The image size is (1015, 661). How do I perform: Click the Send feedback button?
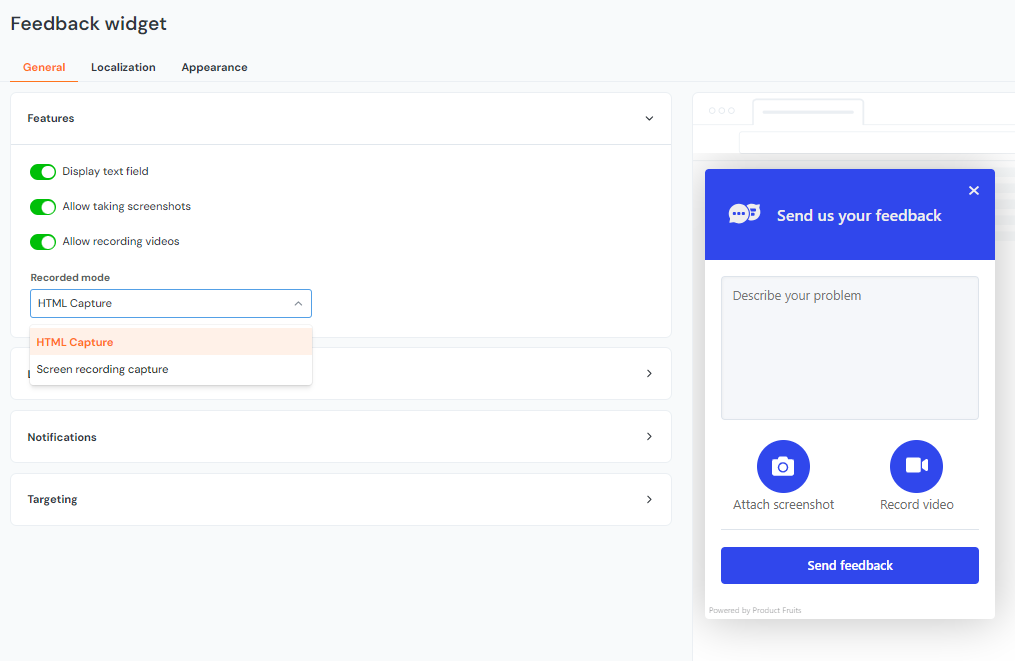(849, 565)
